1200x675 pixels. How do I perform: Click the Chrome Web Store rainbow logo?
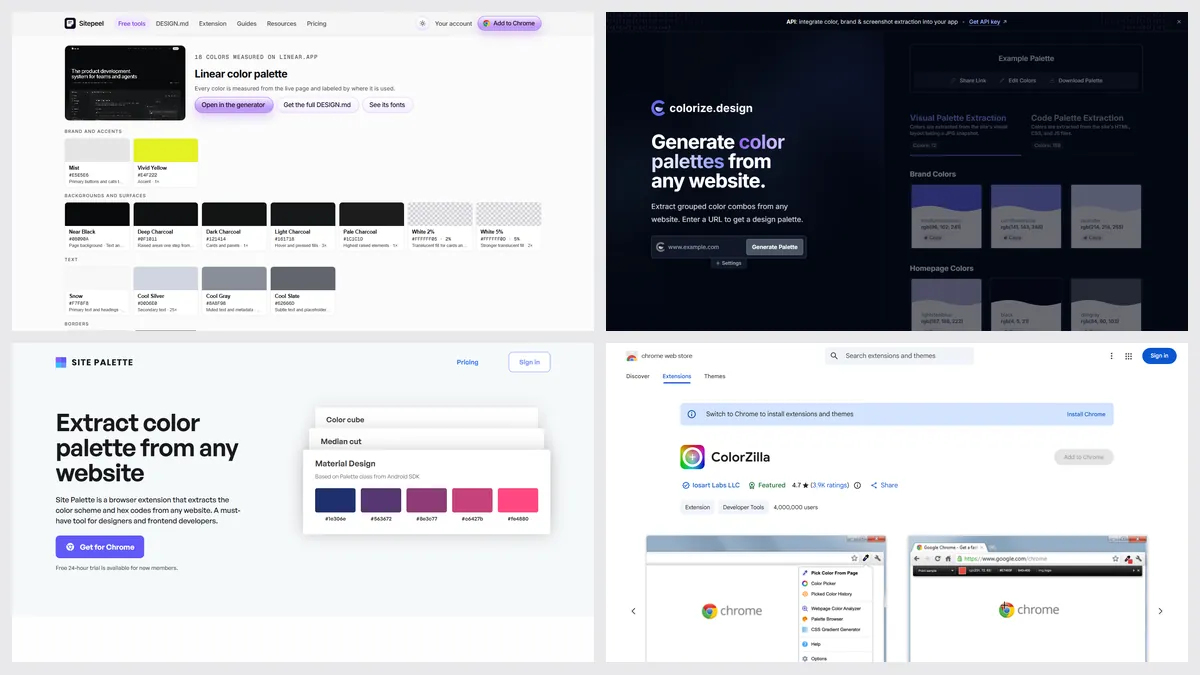tap(632, 356)
